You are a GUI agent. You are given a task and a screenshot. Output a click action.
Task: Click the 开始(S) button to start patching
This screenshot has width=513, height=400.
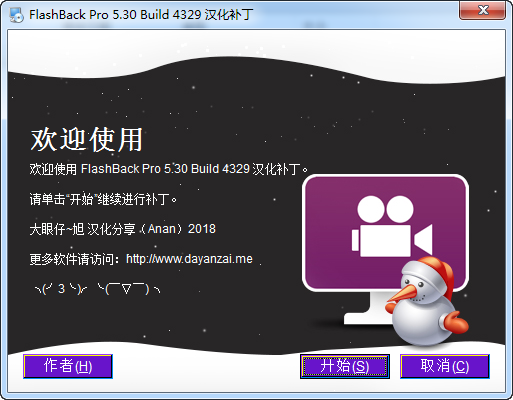pos(345,366)
